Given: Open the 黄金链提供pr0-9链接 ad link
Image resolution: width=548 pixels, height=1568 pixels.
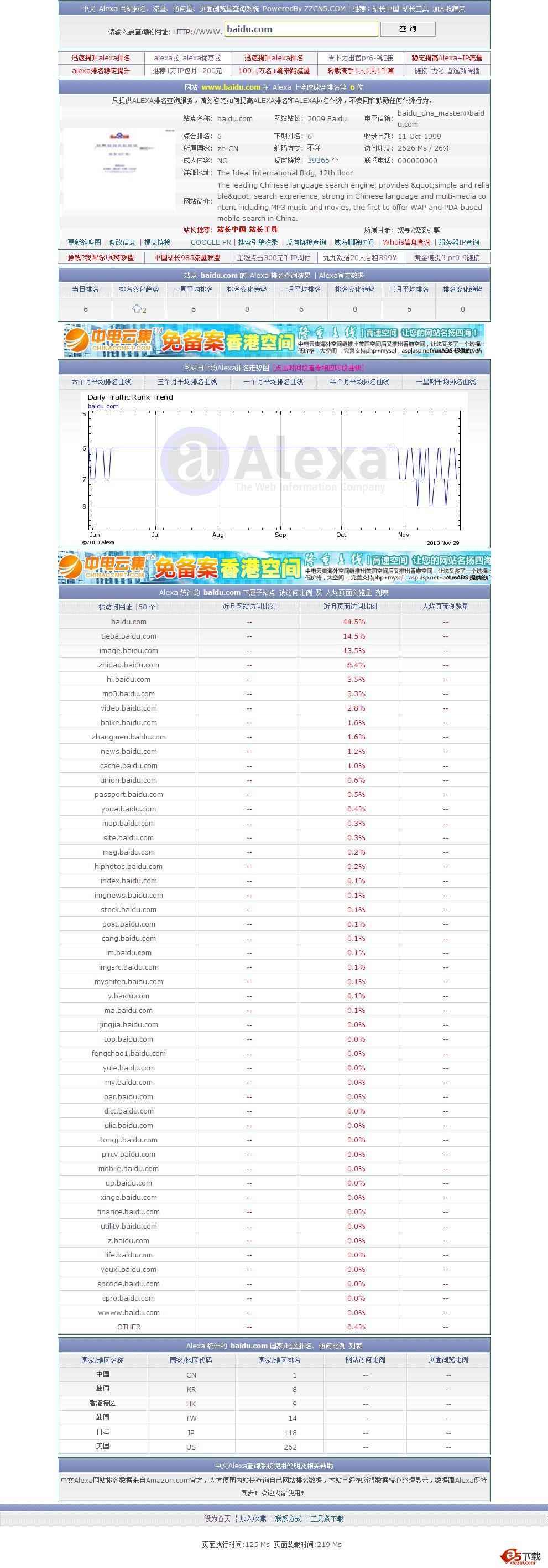Looking at the screenshot, I should coord(447,257).
